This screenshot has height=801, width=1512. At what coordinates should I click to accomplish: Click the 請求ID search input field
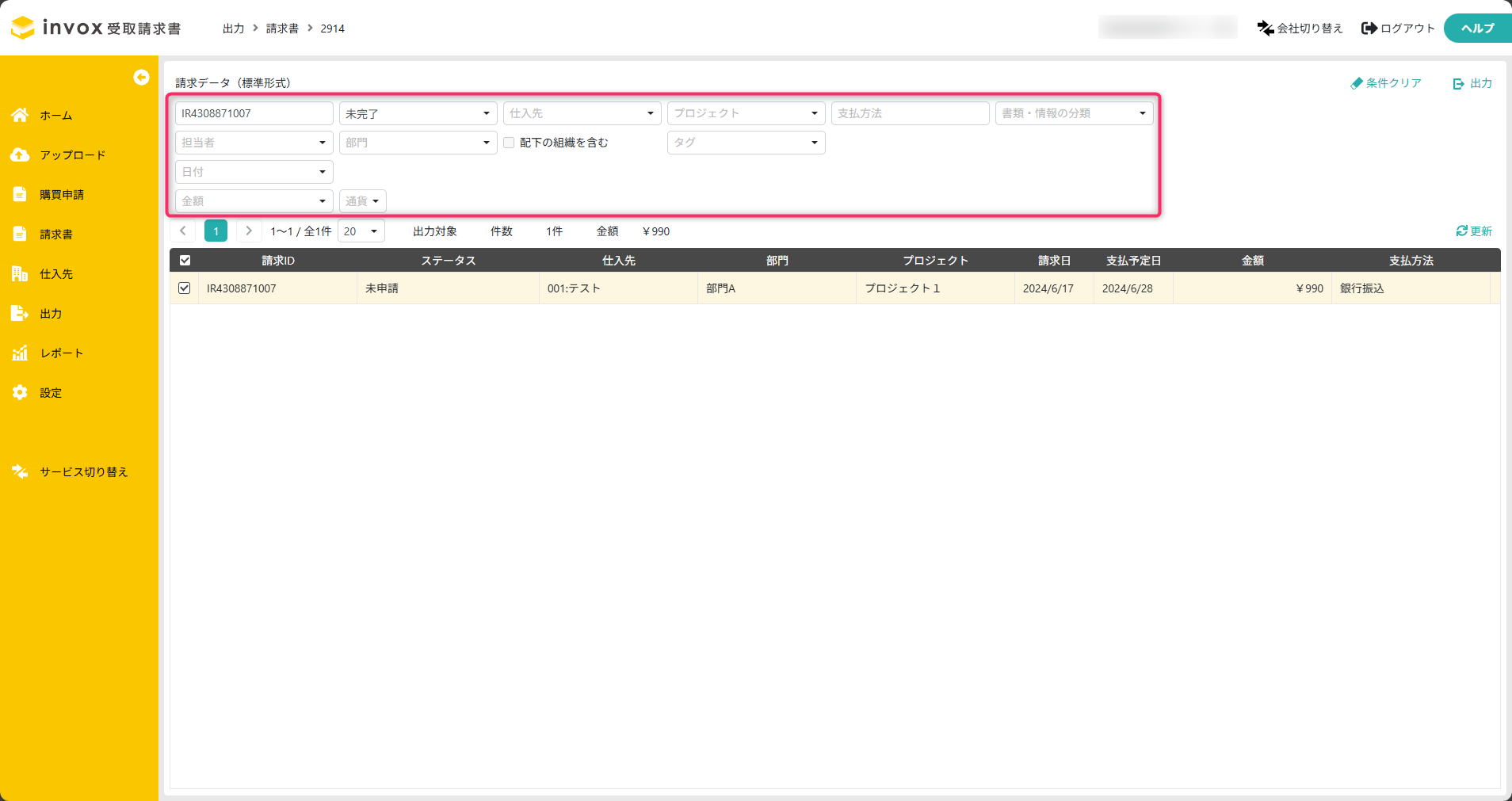tap(254, 113)
